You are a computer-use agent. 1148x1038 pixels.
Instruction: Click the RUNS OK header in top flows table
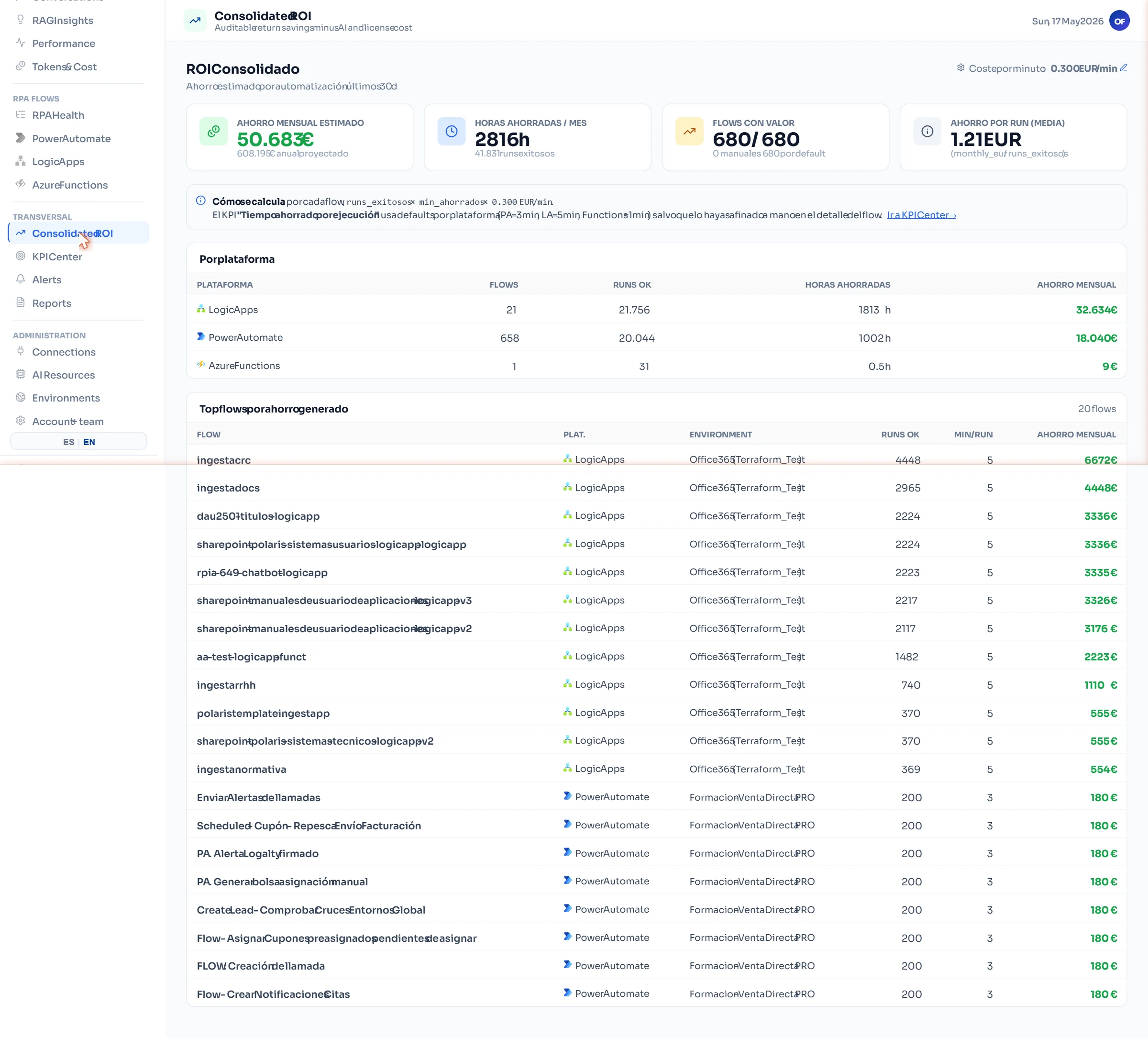(x=900, y=435)
